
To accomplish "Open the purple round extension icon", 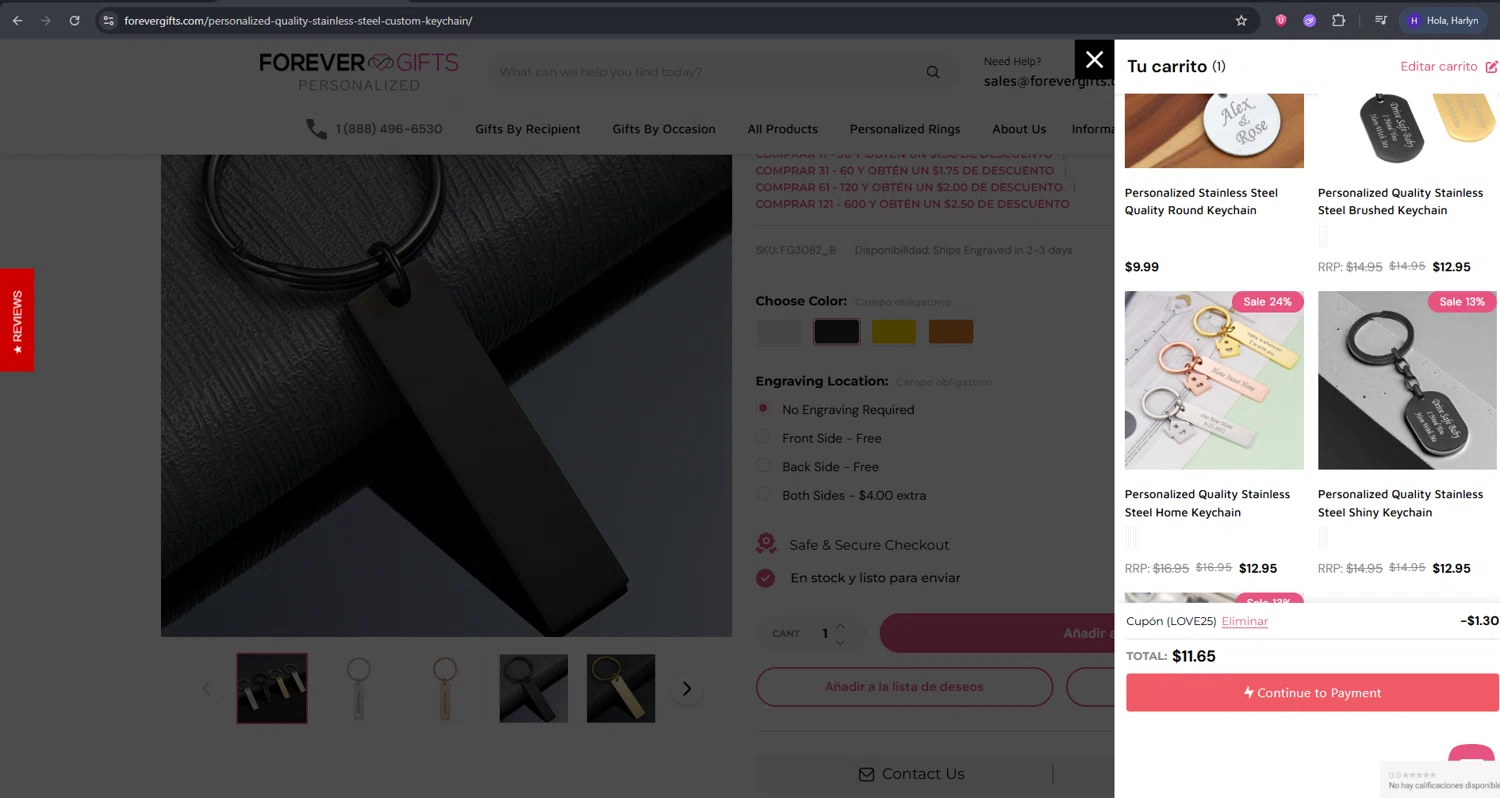I will pyautogui.click(x=1309, y=20).
